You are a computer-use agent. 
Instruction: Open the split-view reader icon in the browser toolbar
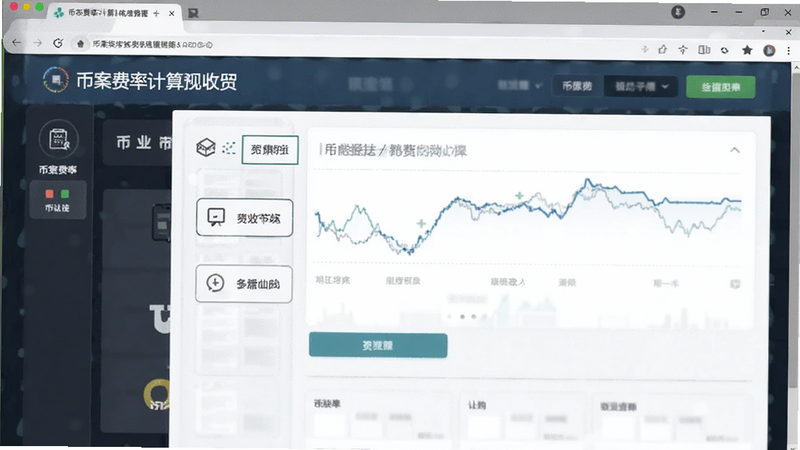tap(704, 49)
